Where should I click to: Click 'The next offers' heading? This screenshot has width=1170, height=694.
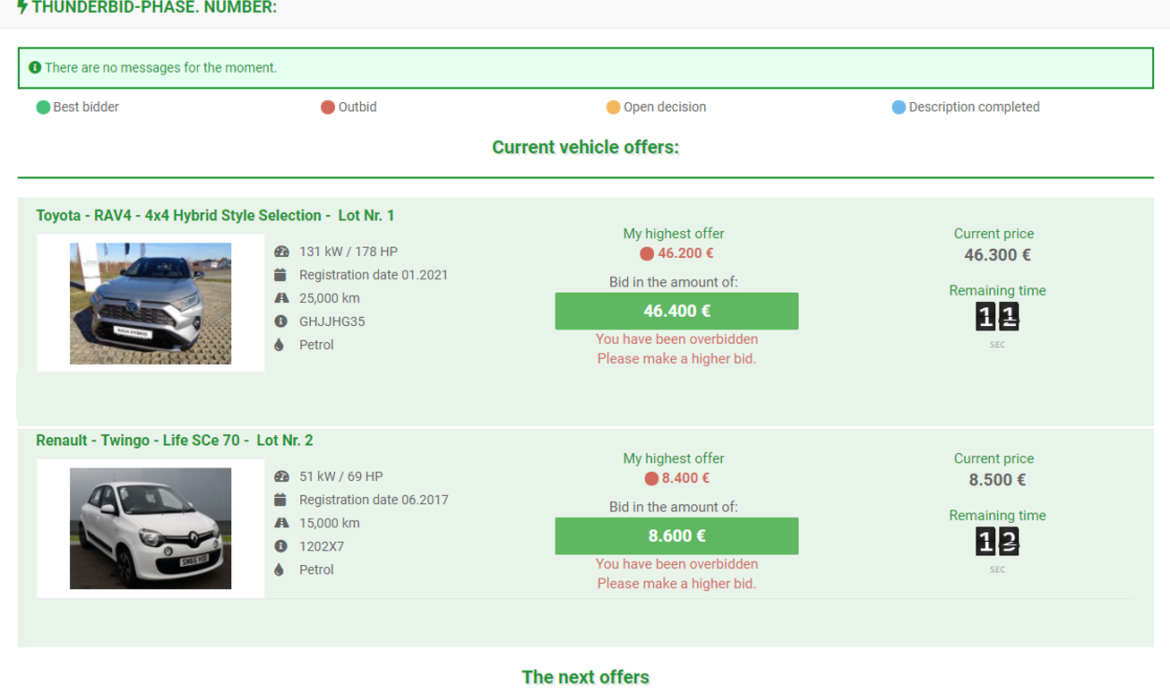586,677
